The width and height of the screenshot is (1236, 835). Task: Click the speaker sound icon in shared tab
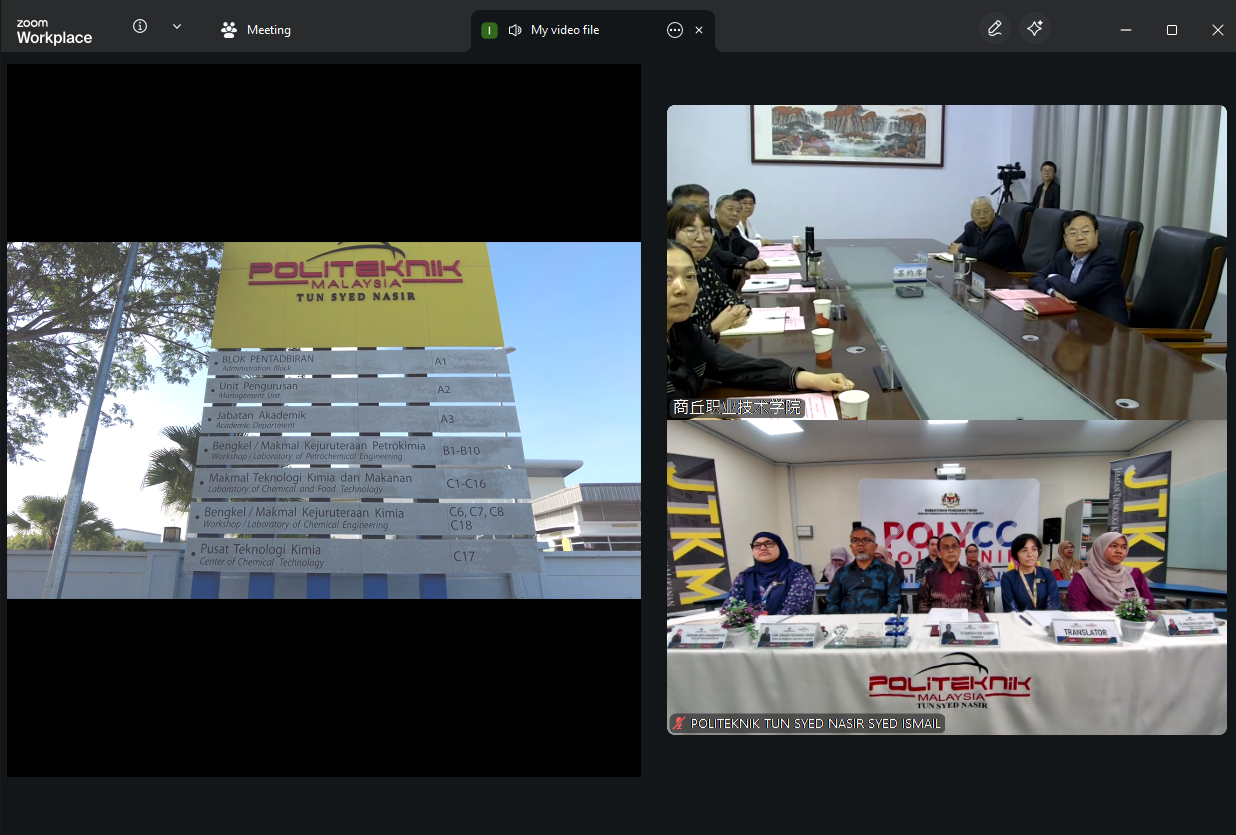click(x=515, y=30)
